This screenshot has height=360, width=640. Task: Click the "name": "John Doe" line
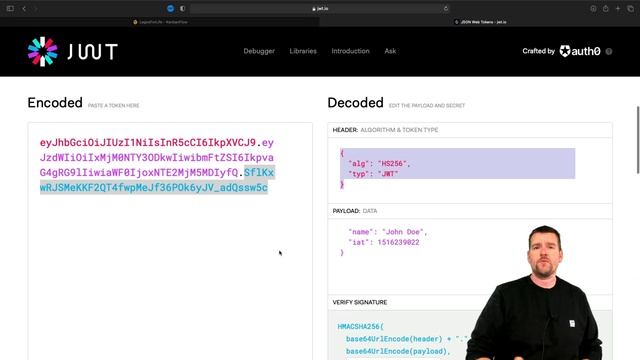(x=387, y=232)
